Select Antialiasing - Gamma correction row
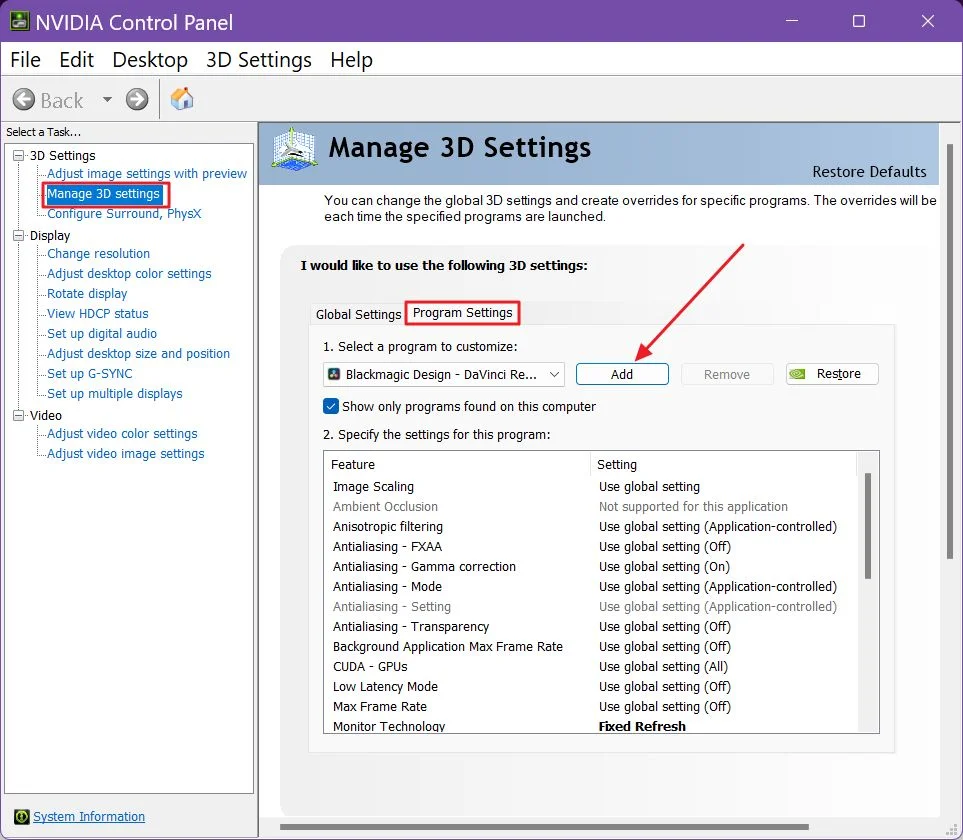 click(x=590, y=567)
